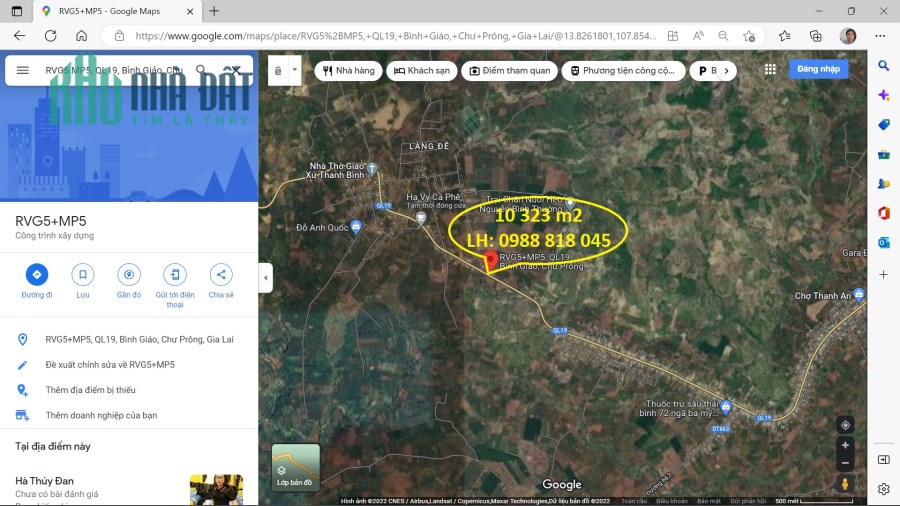Click the red location pin on the map

click(491, 261)
